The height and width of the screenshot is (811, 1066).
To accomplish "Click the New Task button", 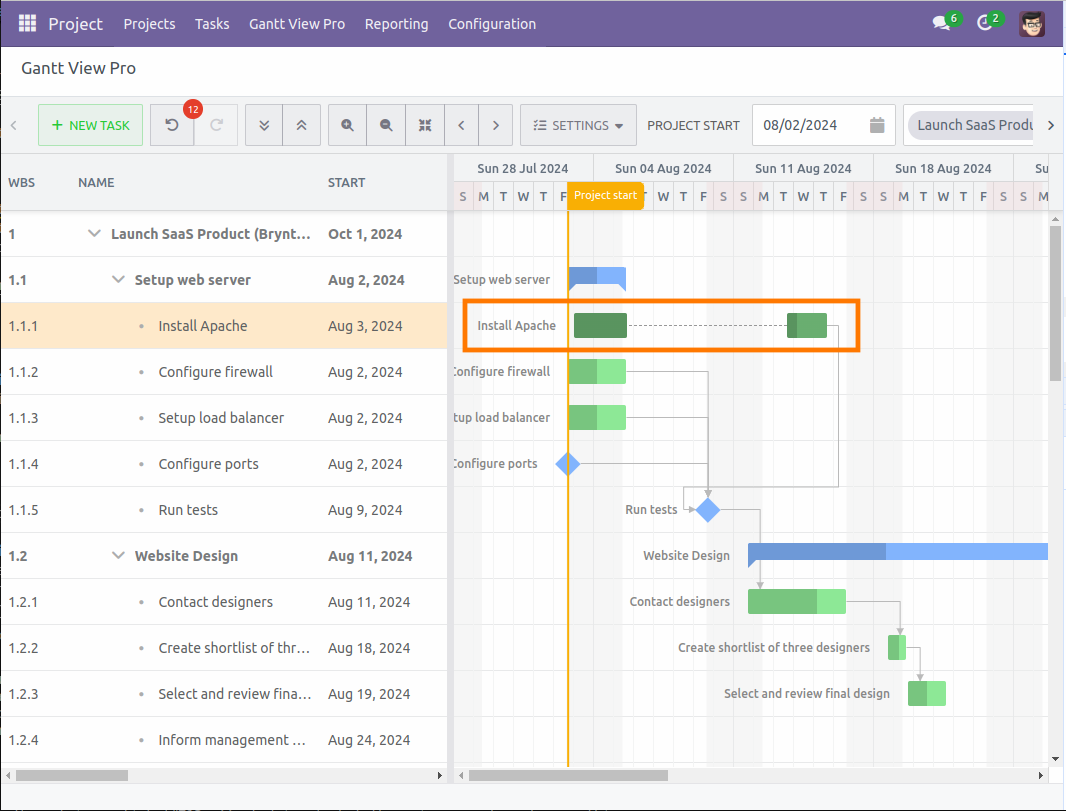I will (90, 125).
